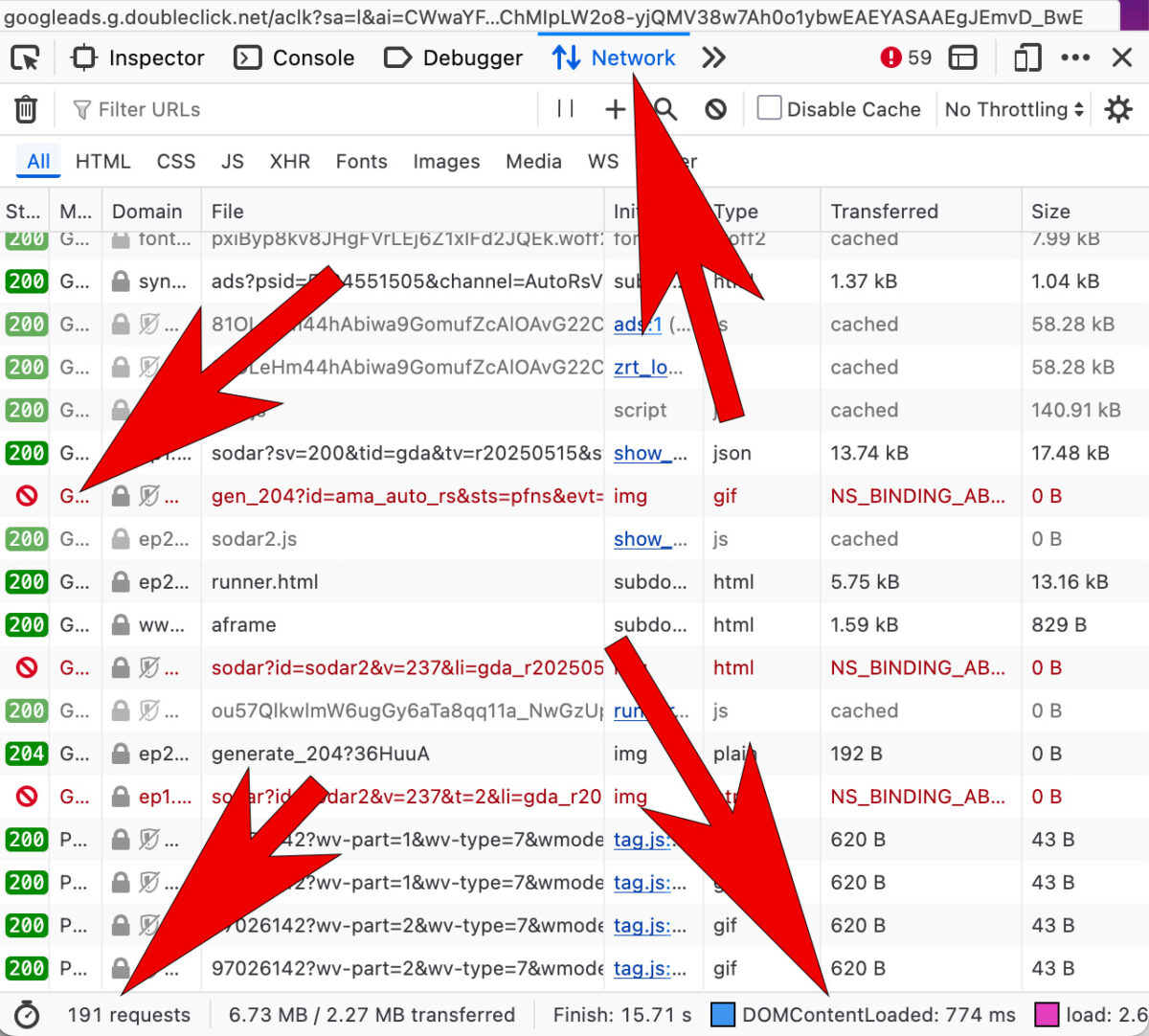The height and width of the screenshot is (1036, 1149).
Task: Click the element picker icon
Action: click(x=26, y=58)
